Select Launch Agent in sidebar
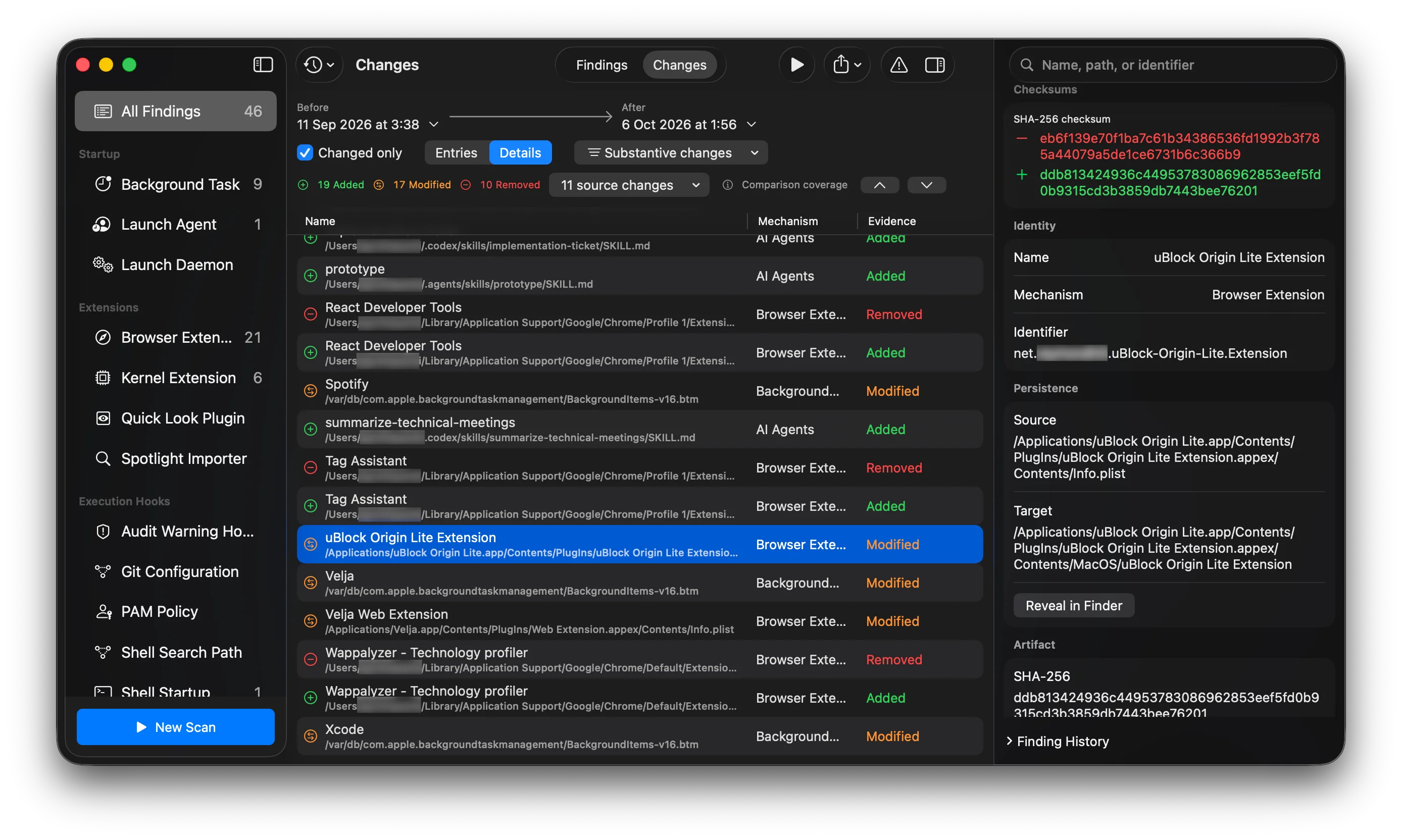The width and height of the screenshot is (1402, 840). (176, 224)
